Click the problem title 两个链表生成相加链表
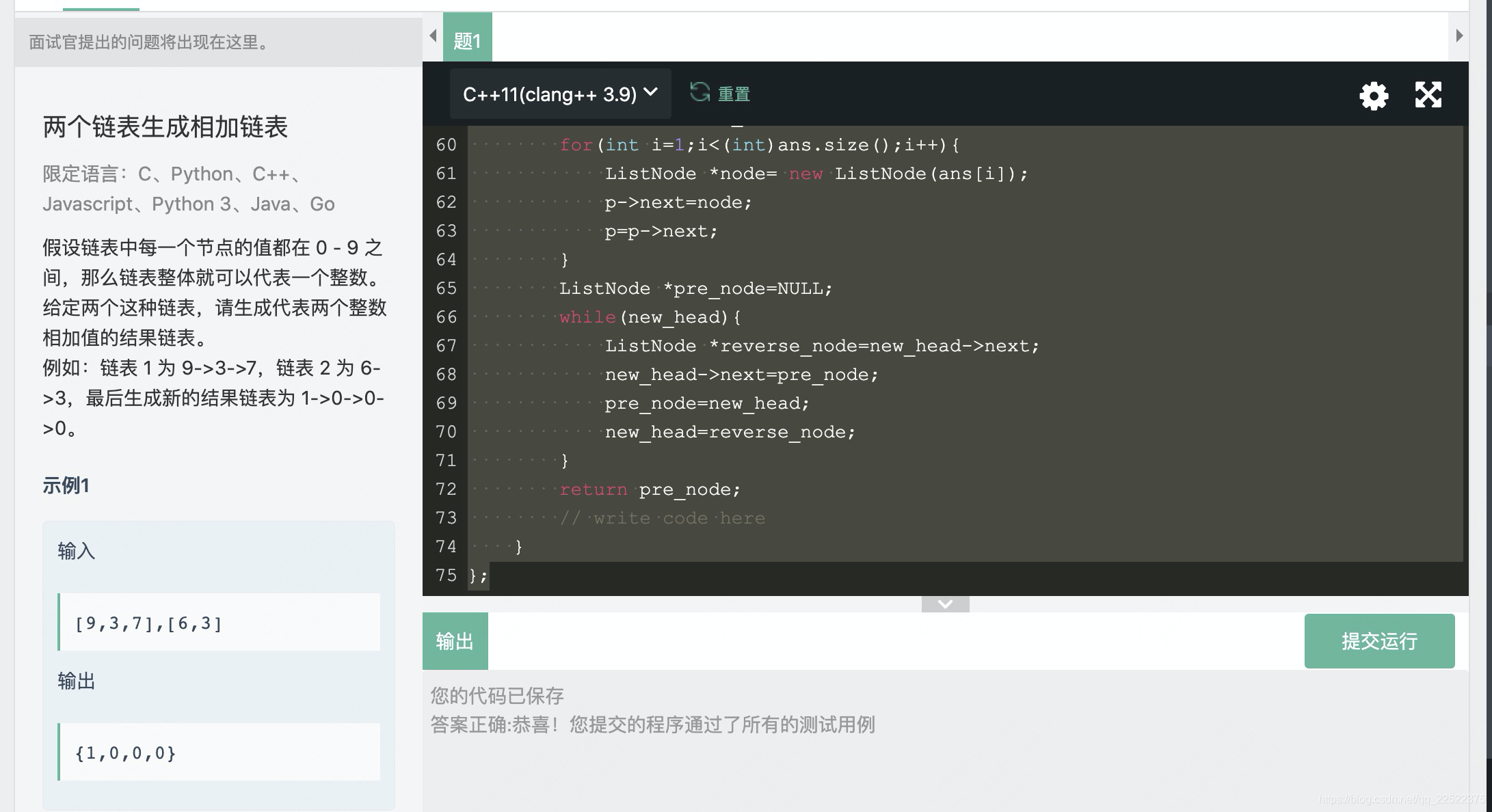This screenshot has width=1492, height=812. click(165, 127)
